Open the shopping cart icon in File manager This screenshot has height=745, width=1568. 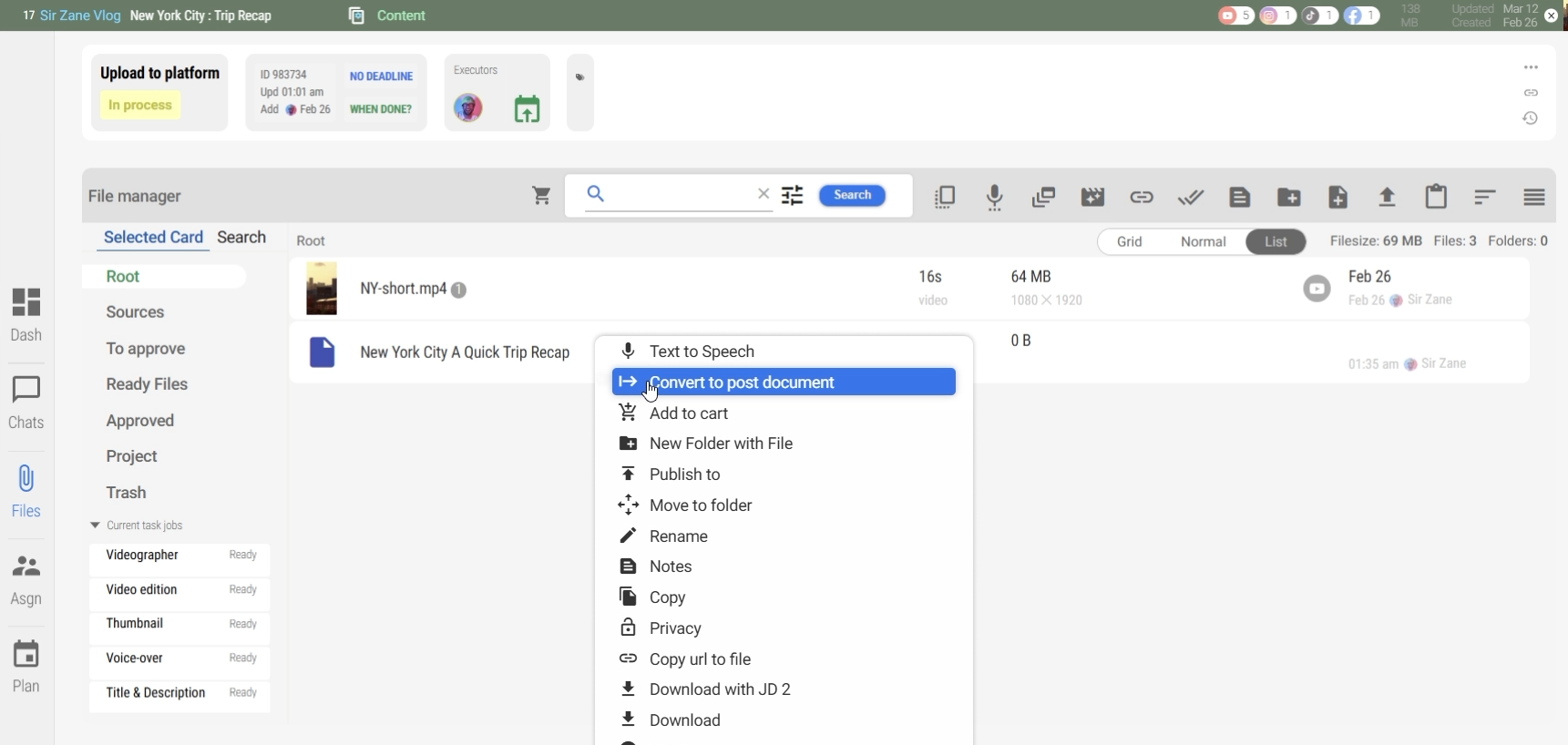pos(542,196)
